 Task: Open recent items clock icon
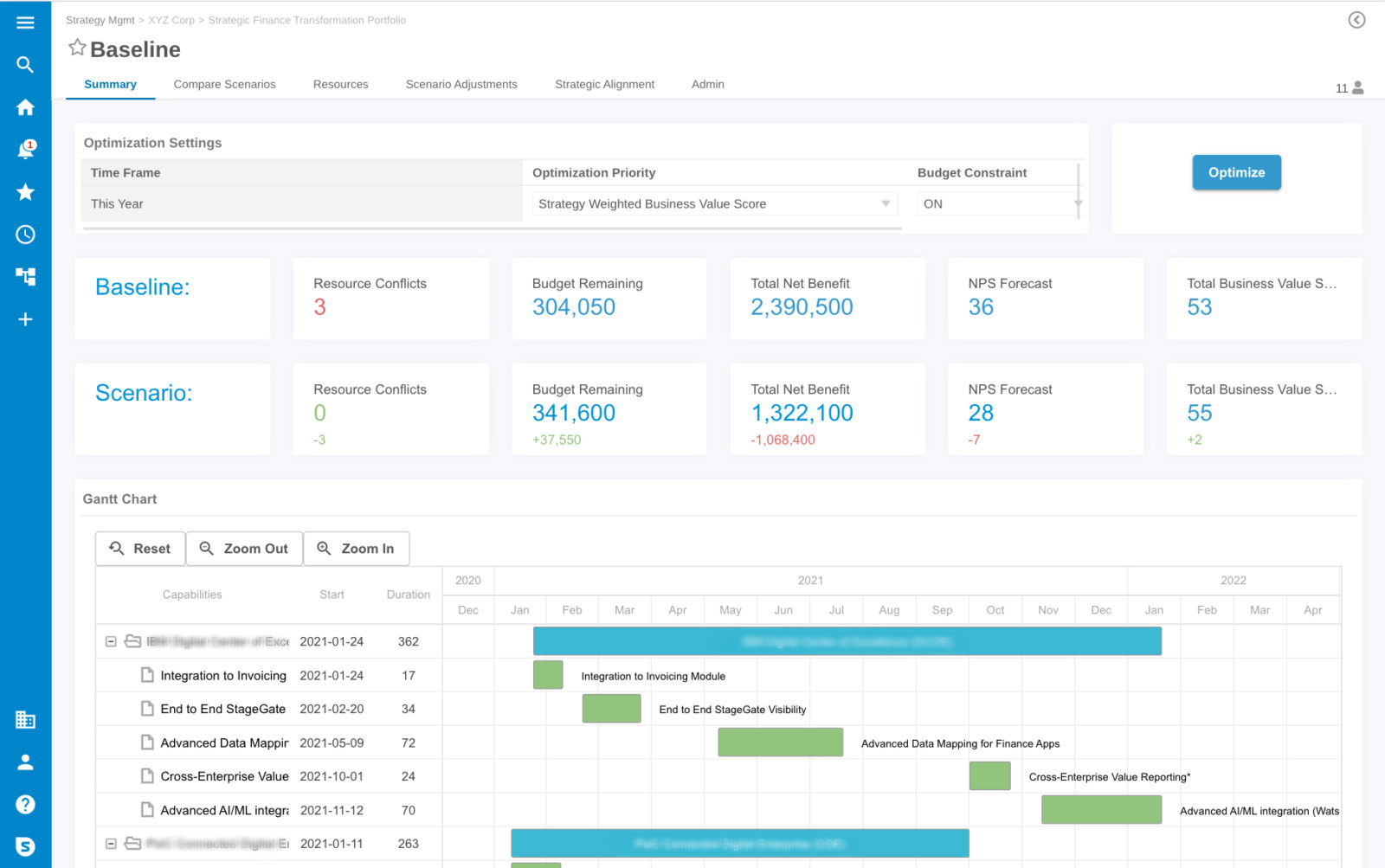click(25, 235)
